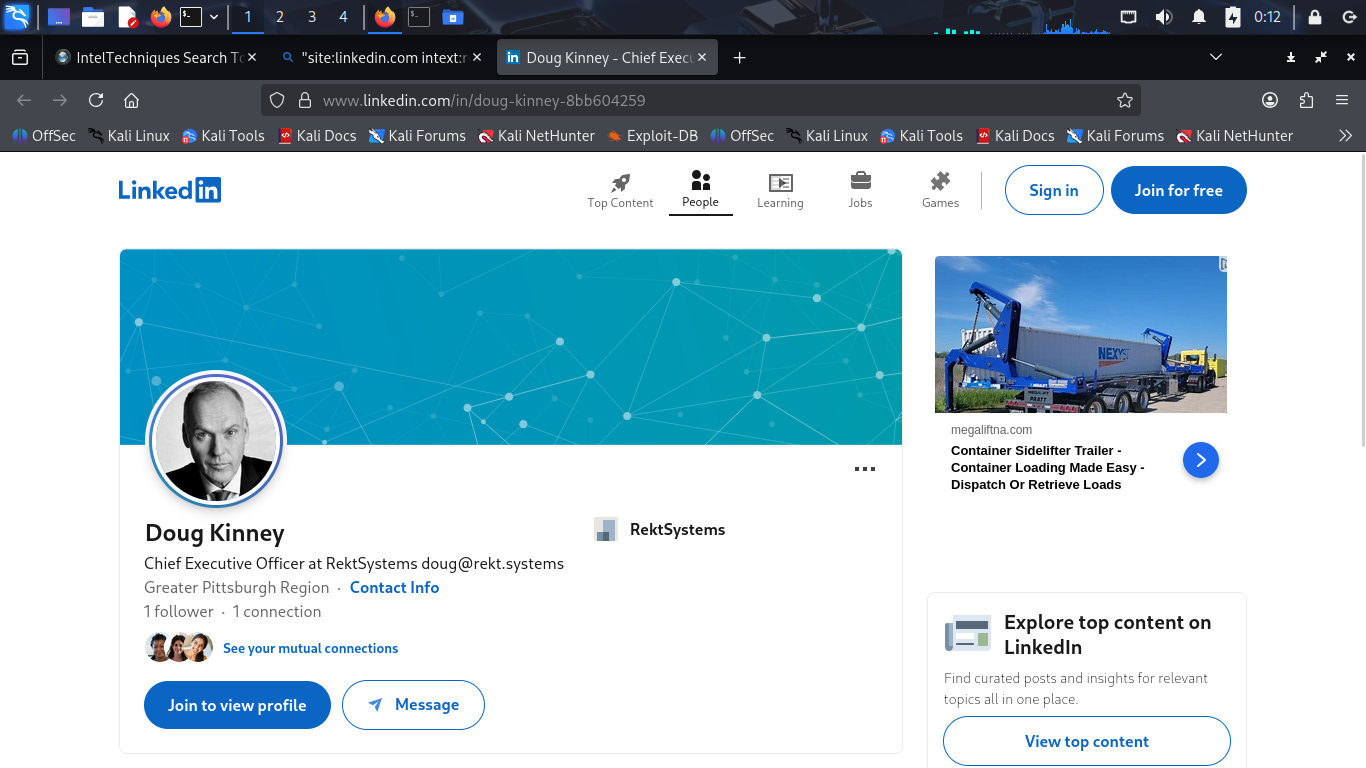Bookmark page with star icon

[1124, 100]
